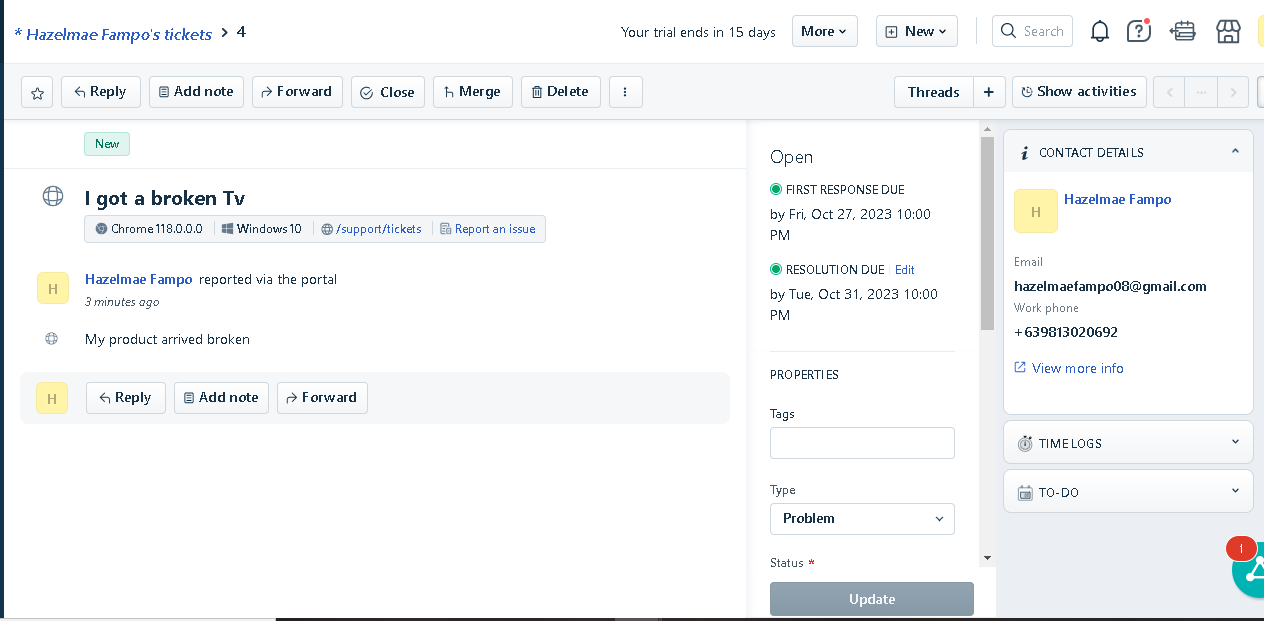Viewport: 1264px width, 621px height.
Task: Click the Chrome 118.0.0.0 browser tag
Action: tap(149, 229)
